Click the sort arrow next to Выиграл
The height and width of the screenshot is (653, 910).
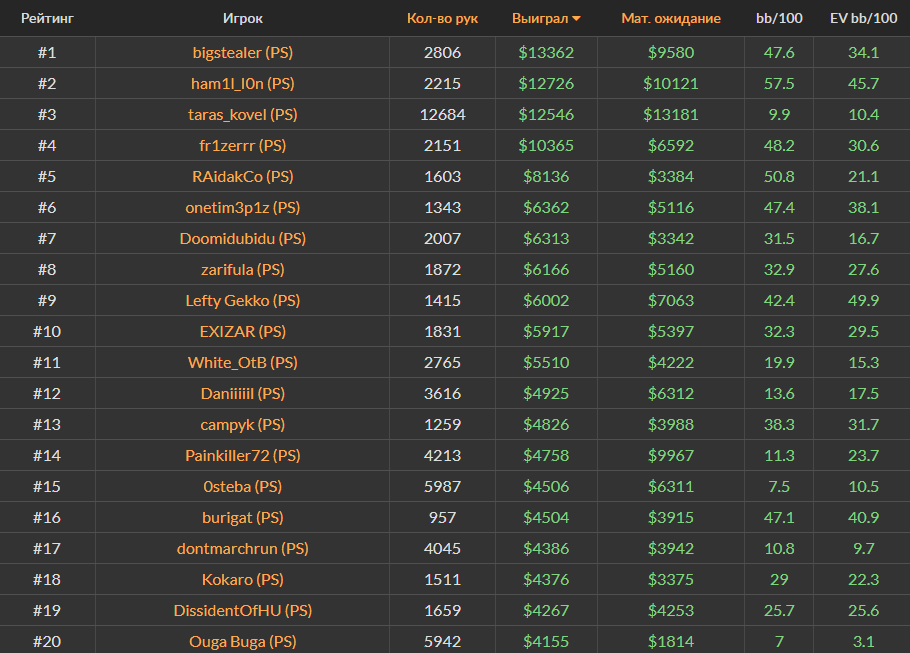click(x=577, y=19)
